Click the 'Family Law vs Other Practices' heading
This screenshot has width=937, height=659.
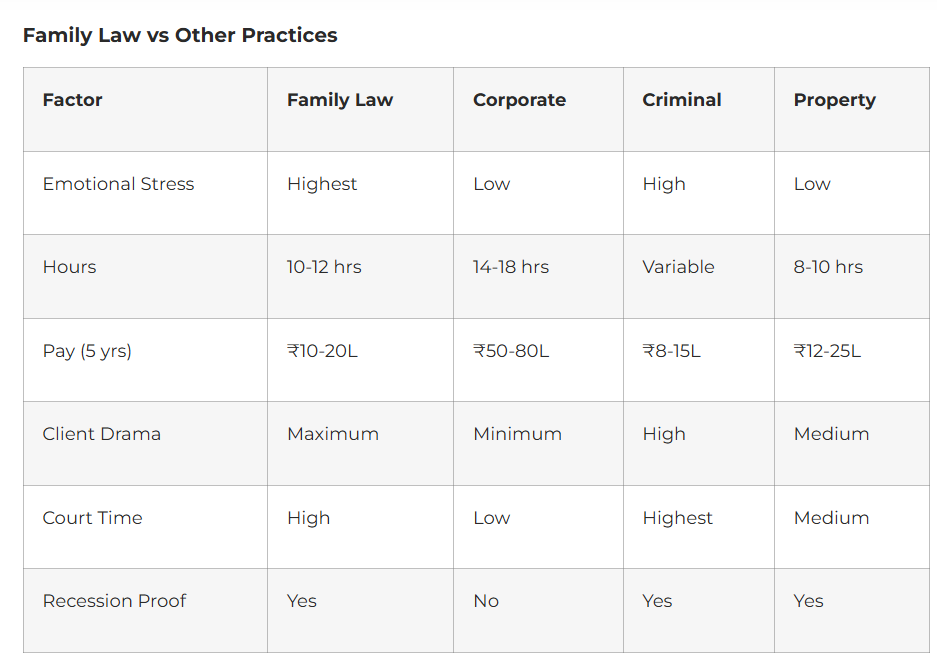(180, 35)
